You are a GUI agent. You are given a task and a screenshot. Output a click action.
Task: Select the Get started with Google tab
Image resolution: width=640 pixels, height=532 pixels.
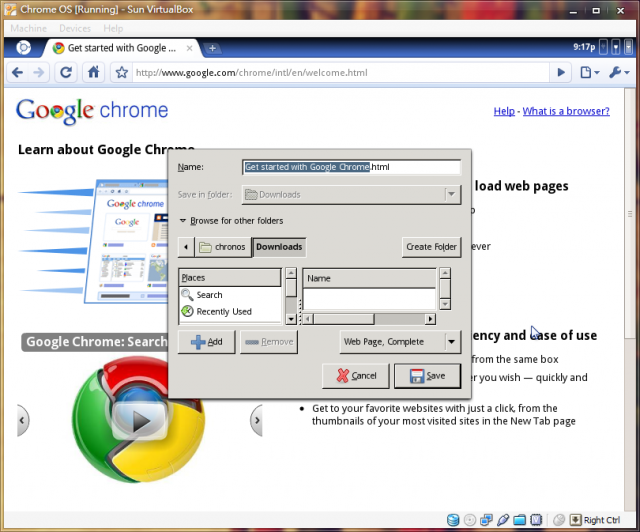click(121, 48)
